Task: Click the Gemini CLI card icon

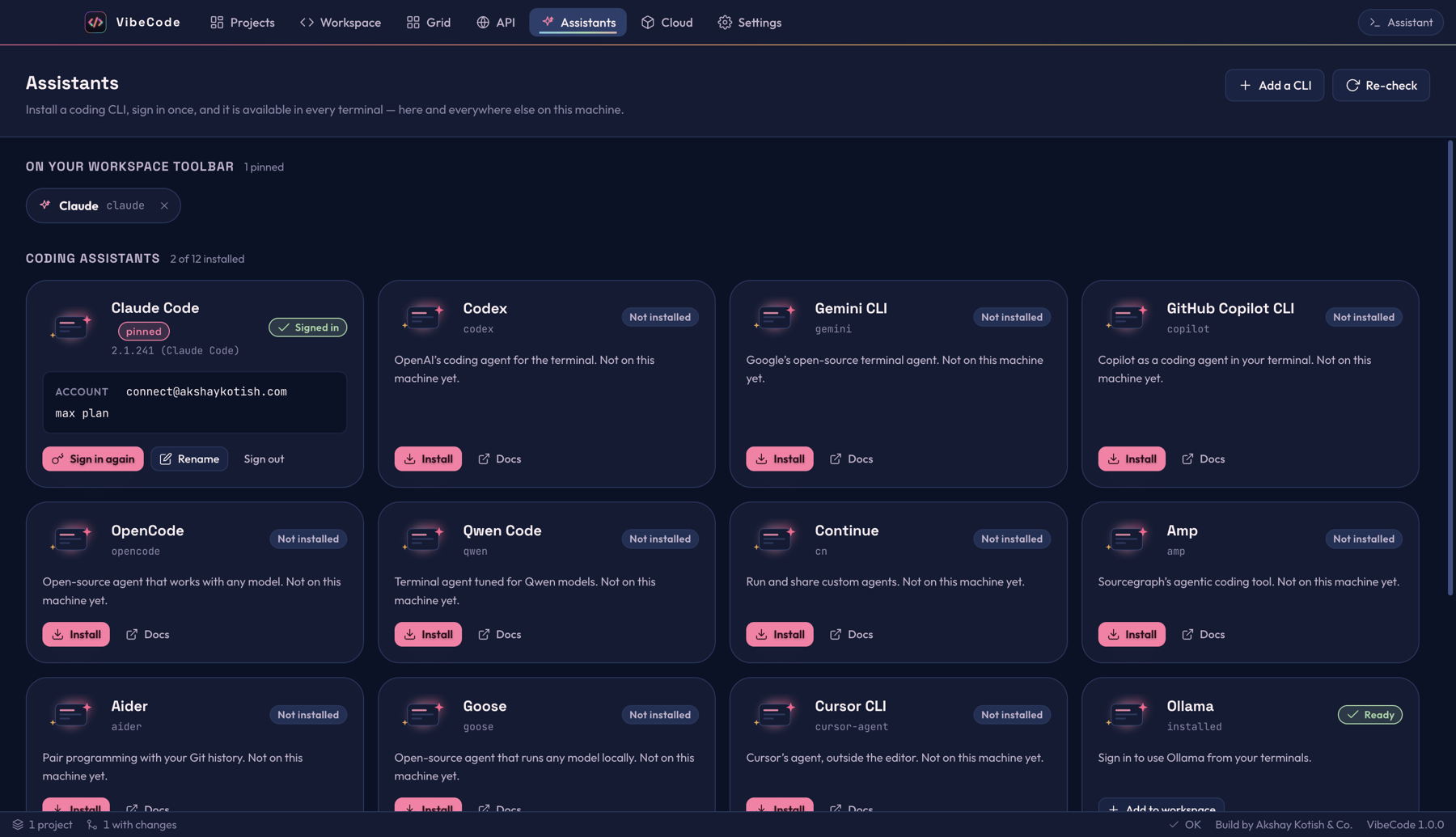Action: pyautogui.click(x=775, y=317)
